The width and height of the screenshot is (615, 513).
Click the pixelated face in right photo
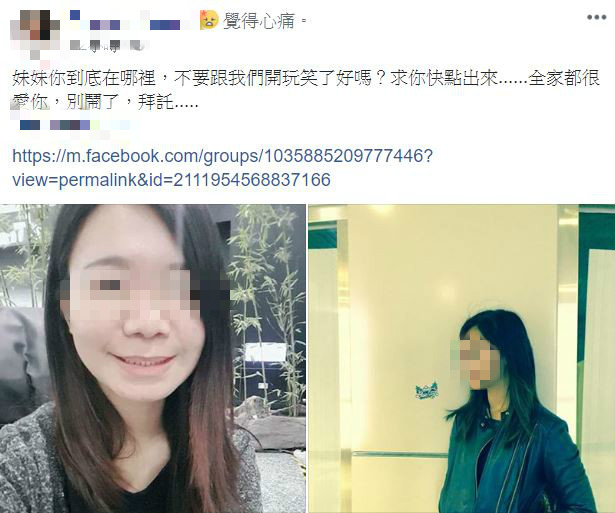click(x=475, y=359)
